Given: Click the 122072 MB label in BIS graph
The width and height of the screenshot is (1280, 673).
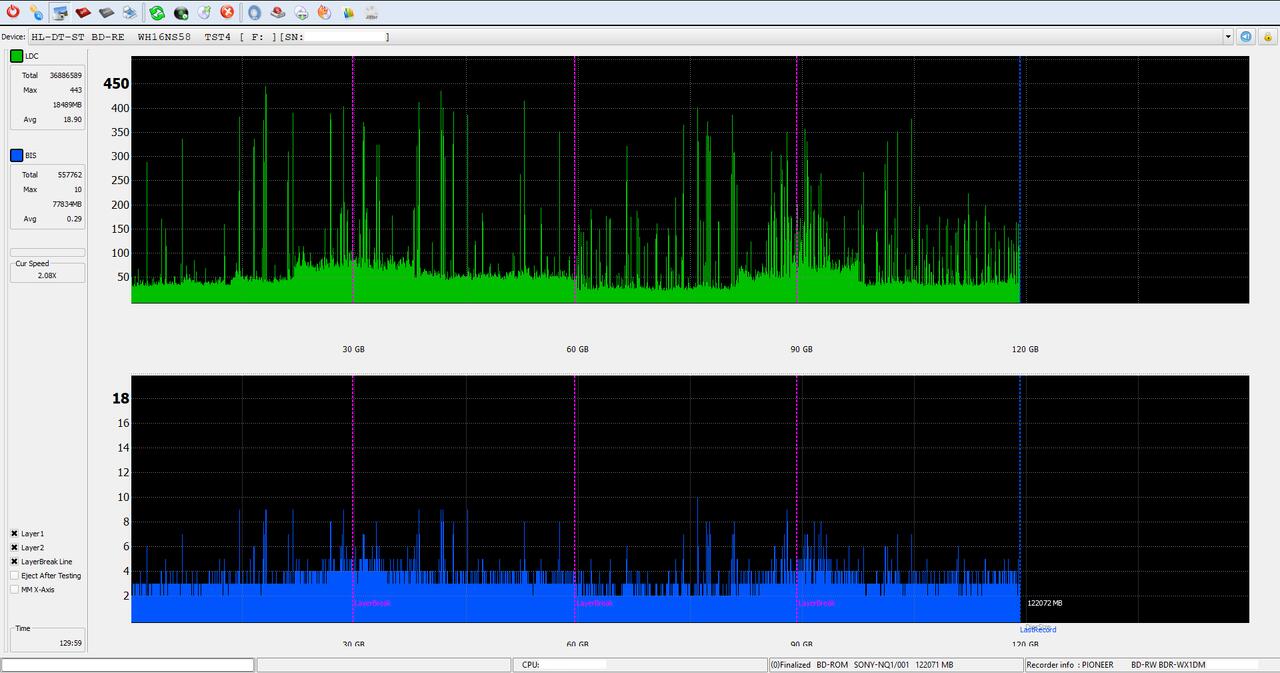Looking at the screenshot, I should [x=1045, y=603].
